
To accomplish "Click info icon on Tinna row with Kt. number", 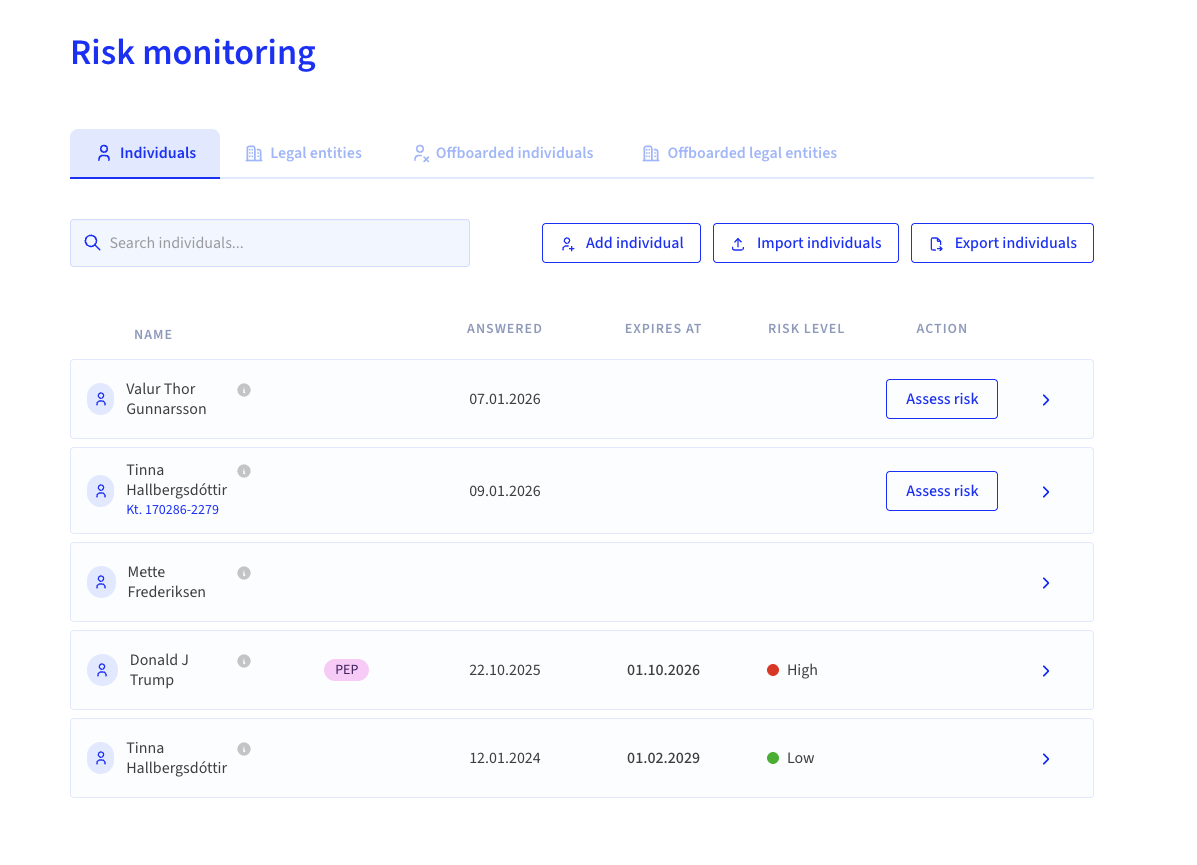I will coord(244,471).
